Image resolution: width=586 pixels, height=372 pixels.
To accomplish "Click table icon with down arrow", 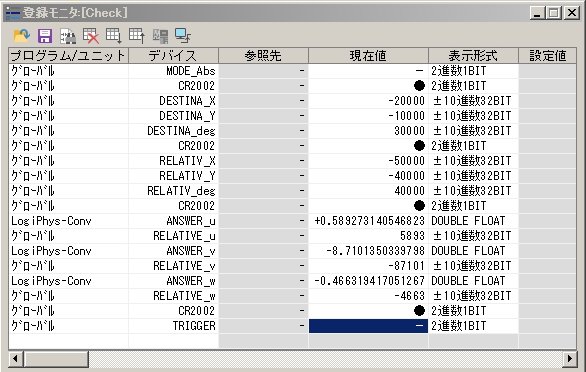I will [114, 36].
